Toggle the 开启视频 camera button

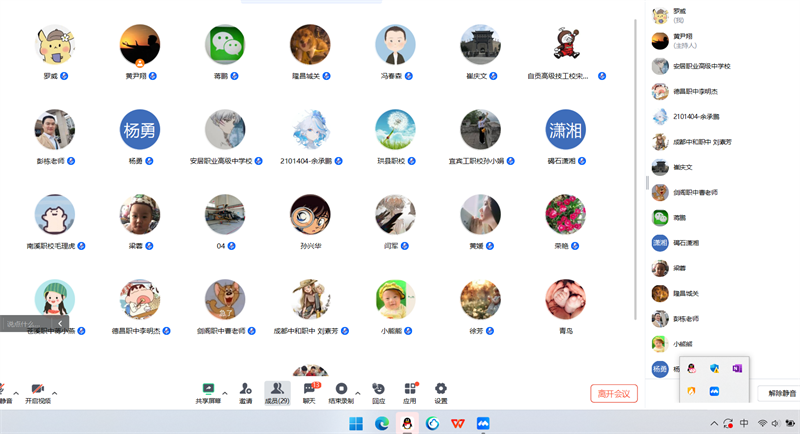pos(37,390)
